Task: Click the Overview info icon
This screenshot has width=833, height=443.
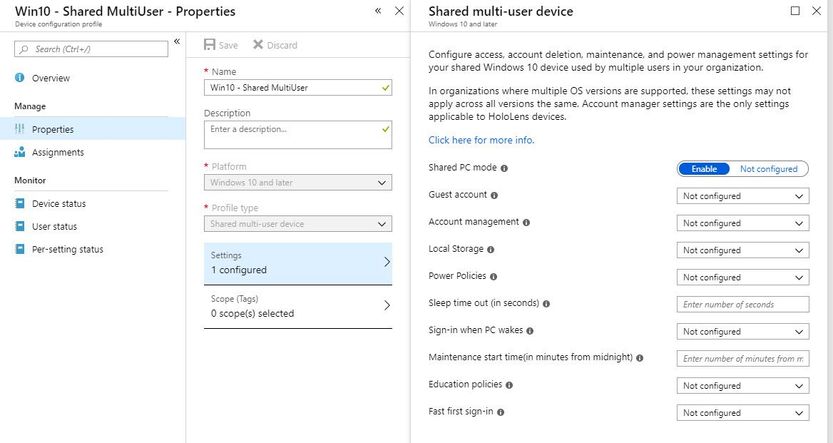Action: click(20, 78)
